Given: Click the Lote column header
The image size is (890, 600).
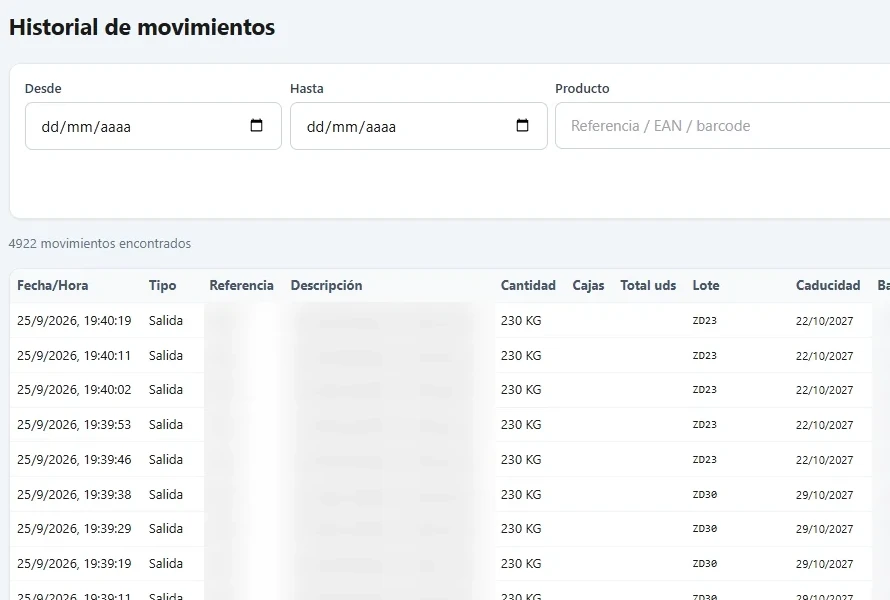Looking at the screenshot, I should (706, 286).
